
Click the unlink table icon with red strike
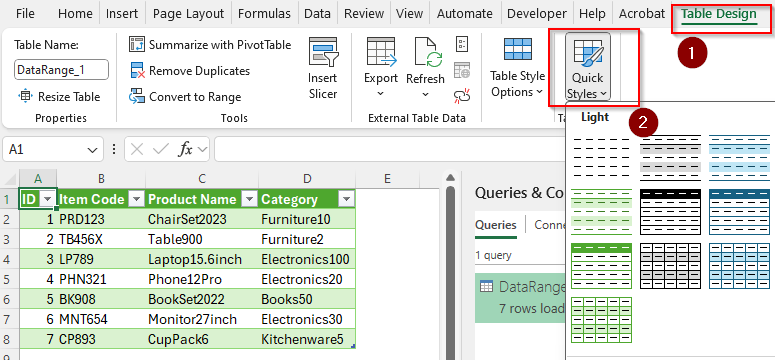462,96
